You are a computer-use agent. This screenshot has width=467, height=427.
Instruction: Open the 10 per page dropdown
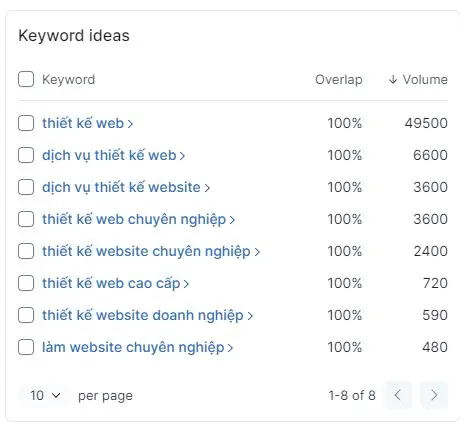coord(45,395)
